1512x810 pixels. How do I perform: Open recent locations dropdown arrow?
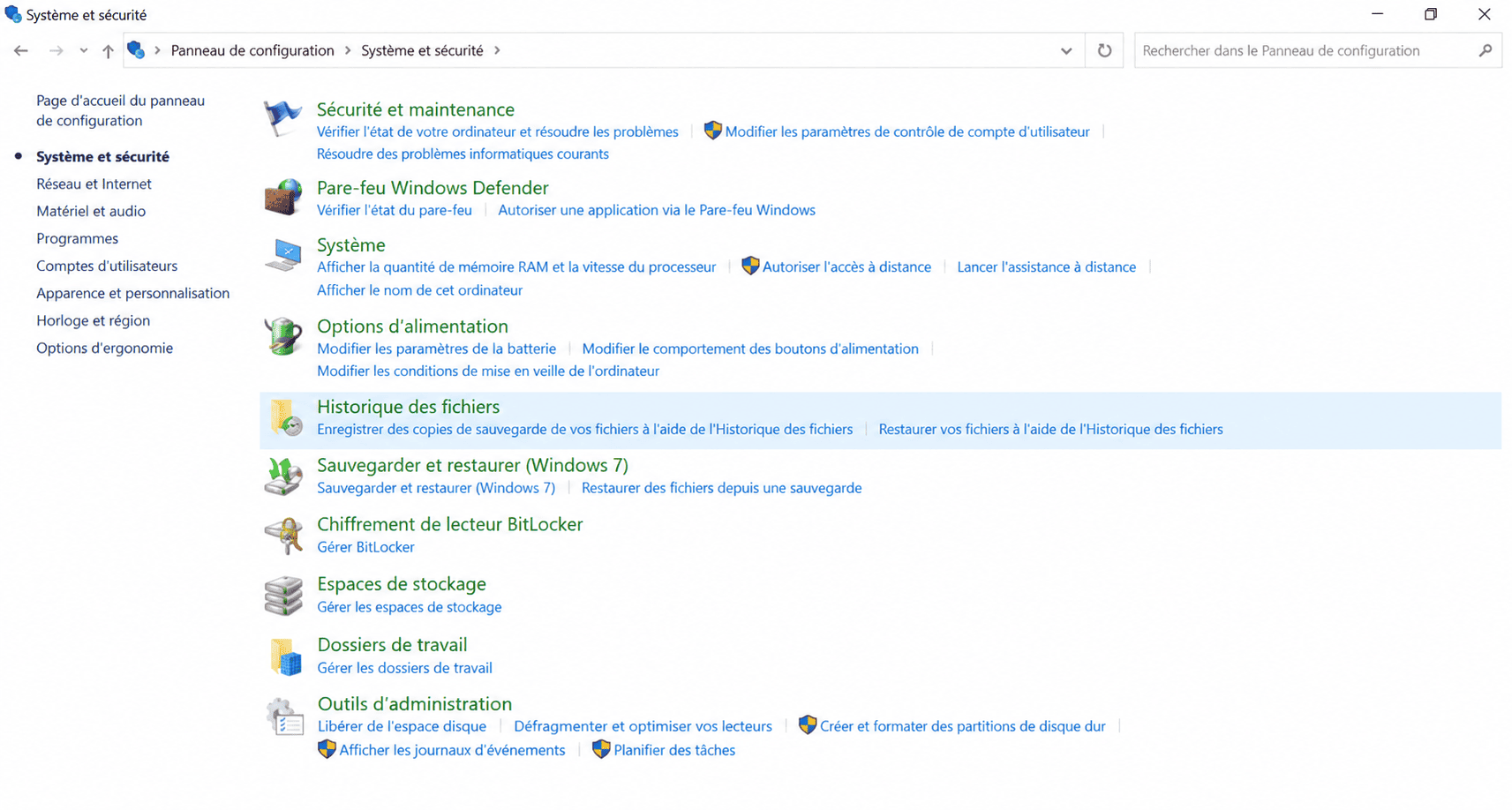(x=83, y=50)
